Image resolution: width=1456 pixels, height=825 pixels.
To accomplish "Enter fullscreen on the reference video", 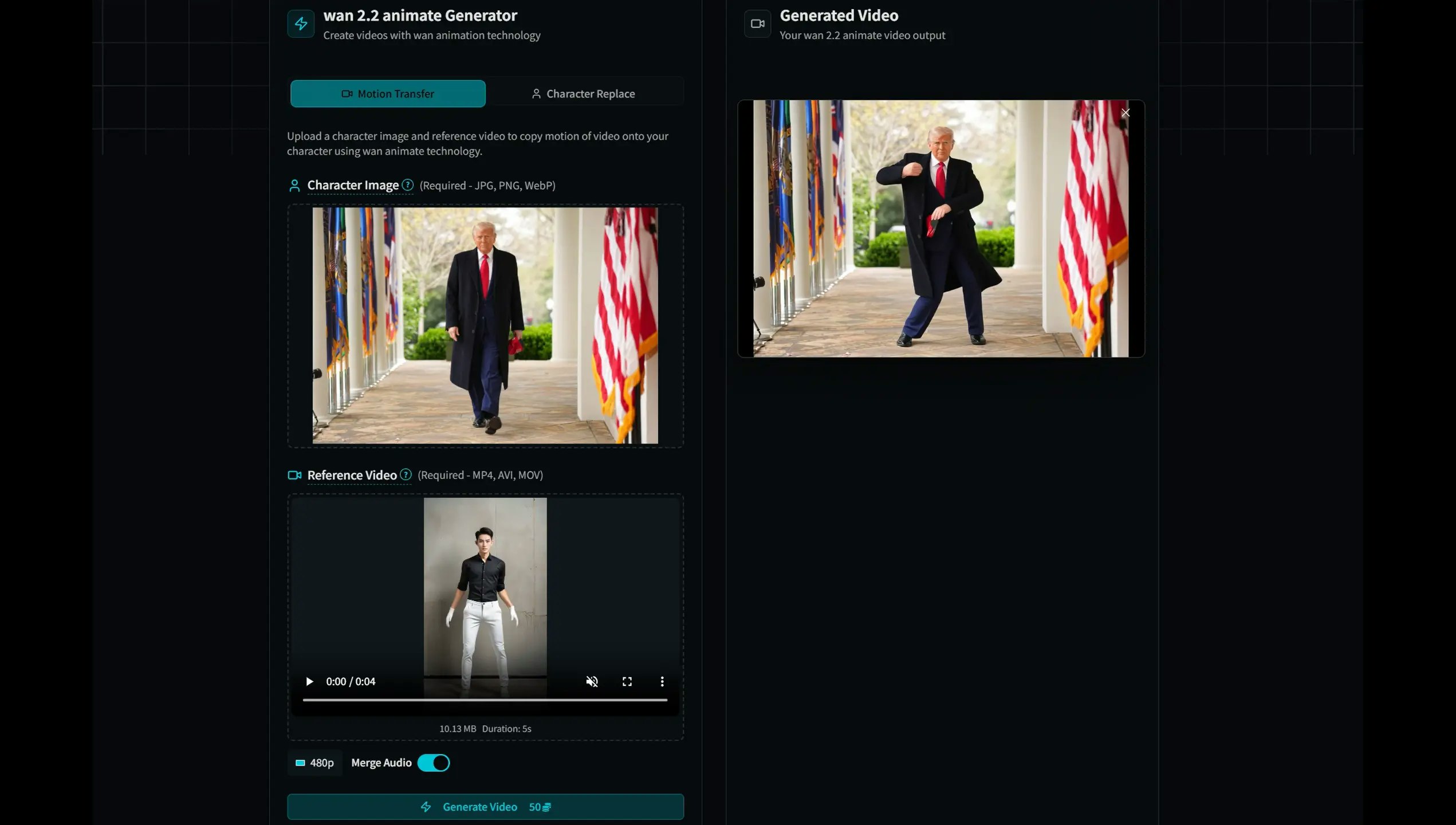I will (627, 681).
